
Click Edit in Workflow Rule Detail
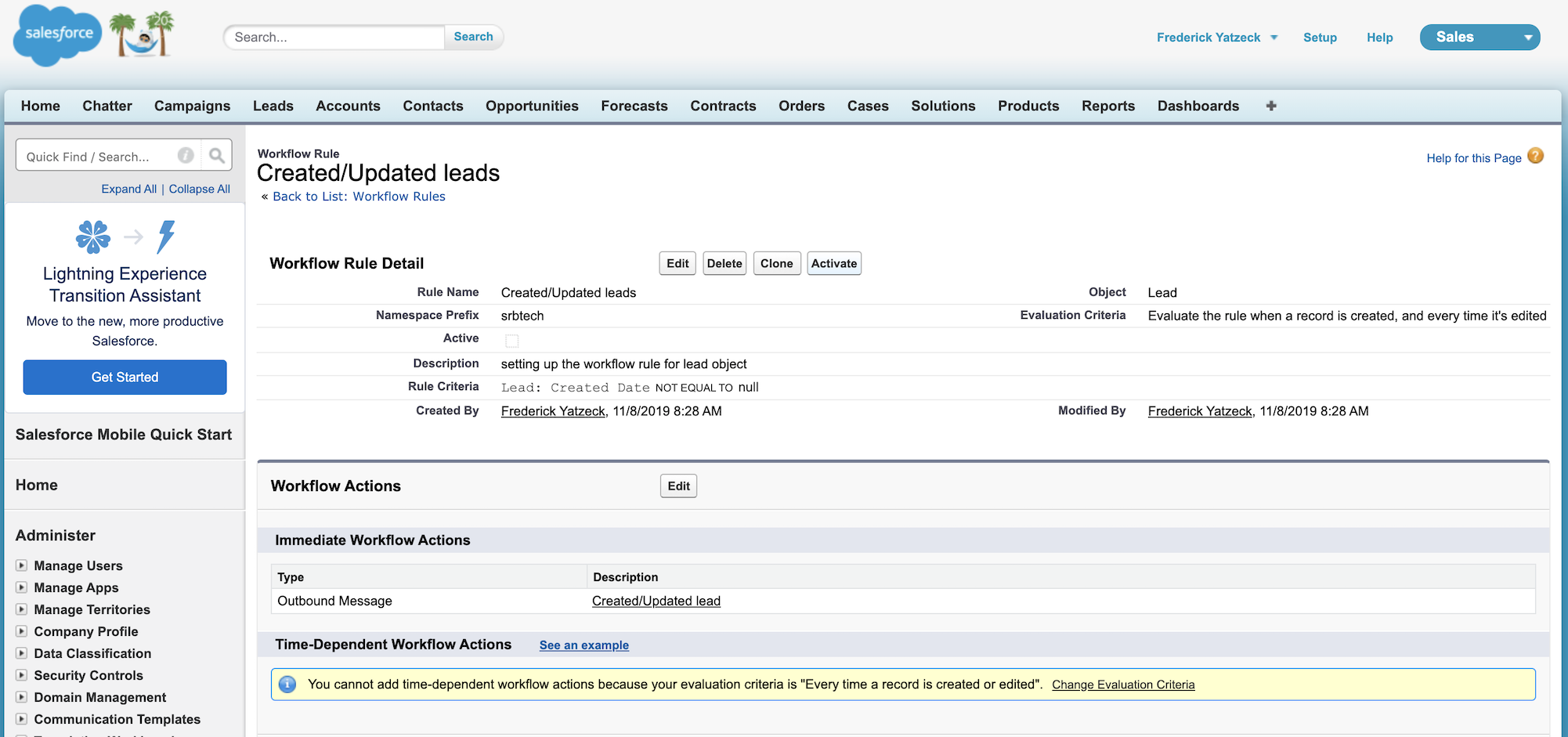pos(677,263)
